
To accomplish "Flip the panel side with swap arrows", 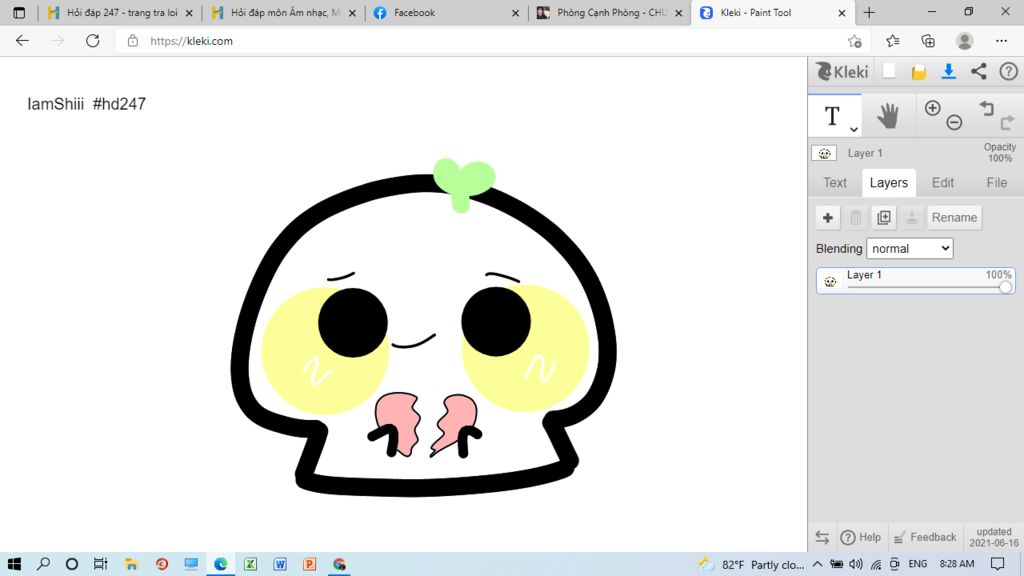I will (822, 537).
